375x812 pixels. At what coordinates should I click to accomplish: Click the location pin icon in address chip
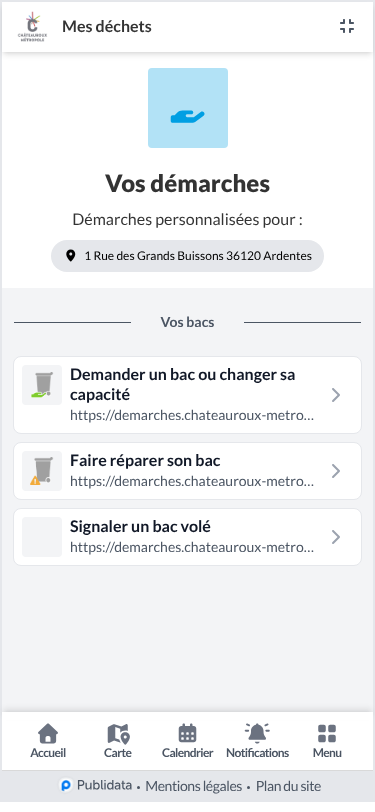pyautogui.click(x=71, y=255)
